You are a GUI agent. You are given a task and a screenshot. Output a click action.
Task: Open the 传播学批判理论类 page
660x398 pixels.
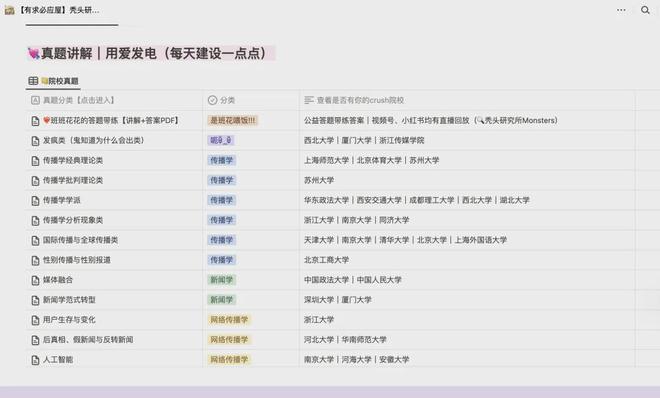tap(73, 180)
